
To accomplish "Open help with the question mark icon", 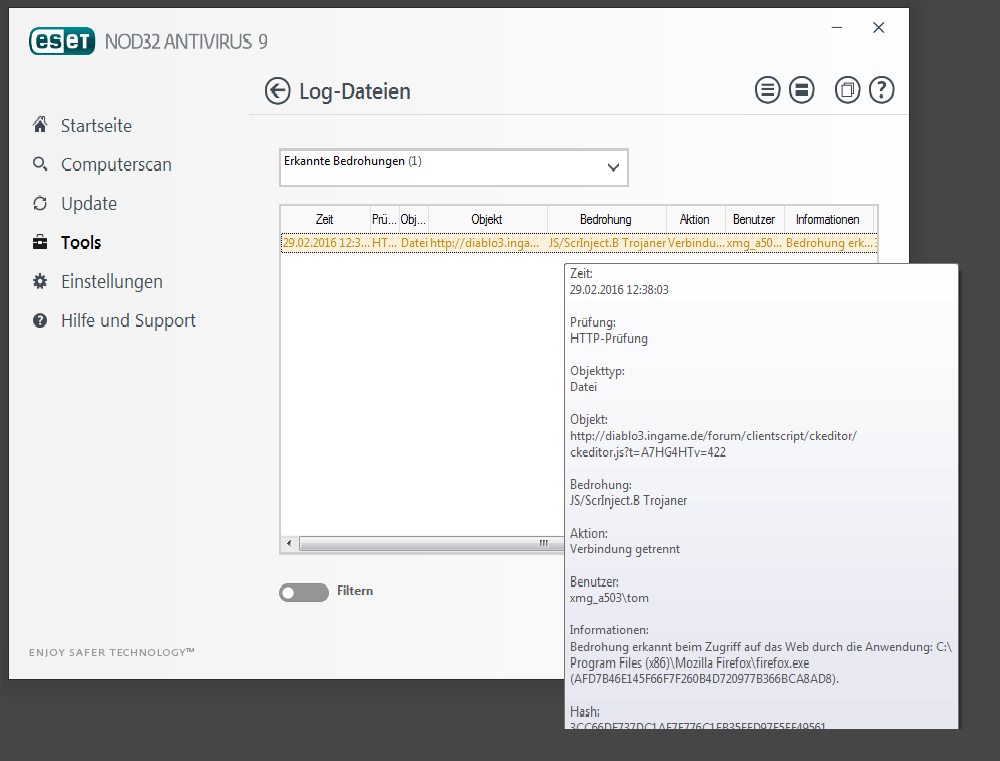I will click(x=881, y=90).
